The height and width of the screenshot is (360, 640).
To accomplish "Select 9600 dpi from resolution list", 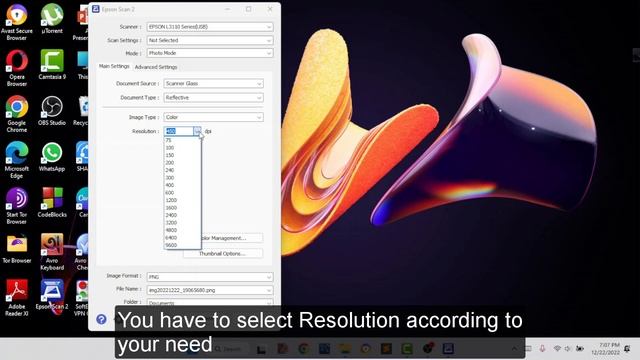I will [182, 245].
